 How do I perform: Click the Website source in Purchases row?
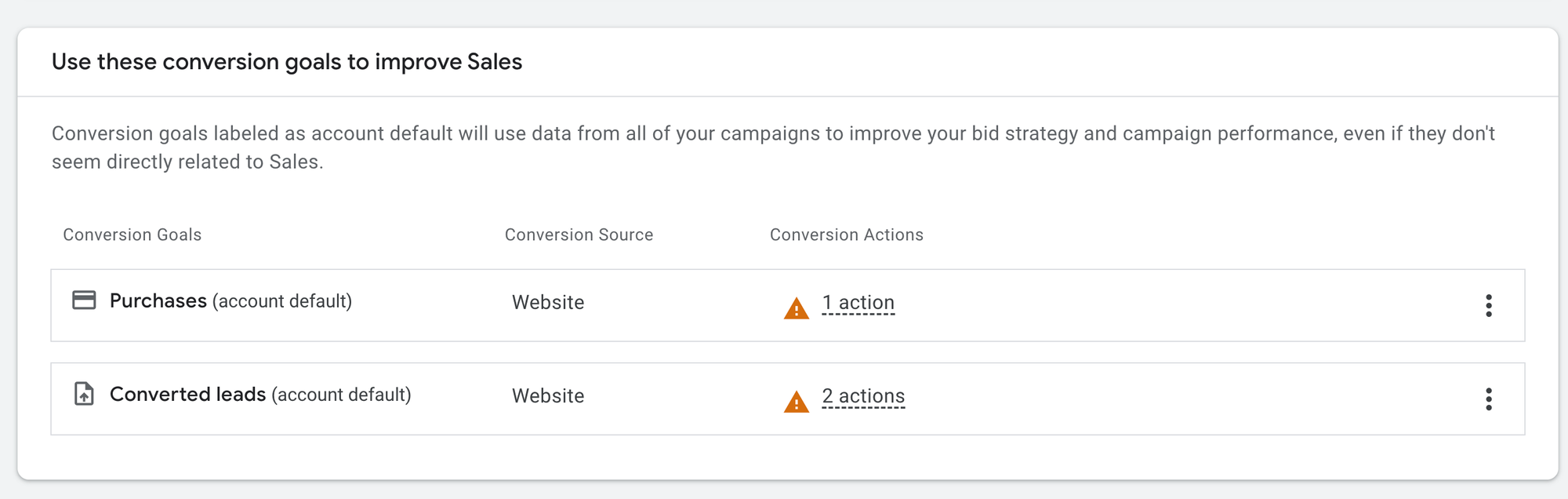coord(548,303)
